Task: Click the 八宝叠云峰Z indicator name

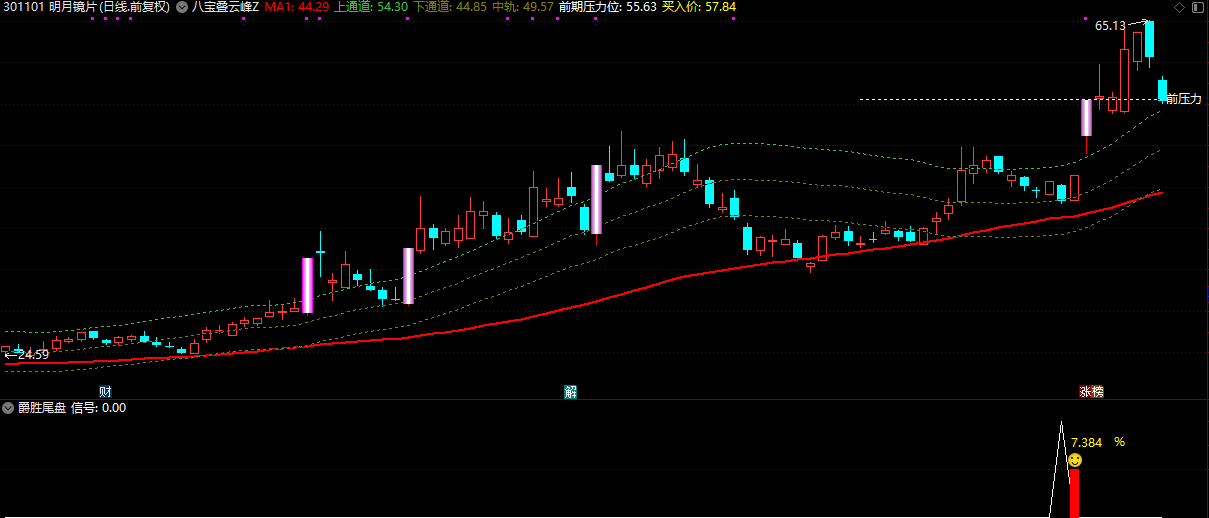Action: tap(224, 7)
